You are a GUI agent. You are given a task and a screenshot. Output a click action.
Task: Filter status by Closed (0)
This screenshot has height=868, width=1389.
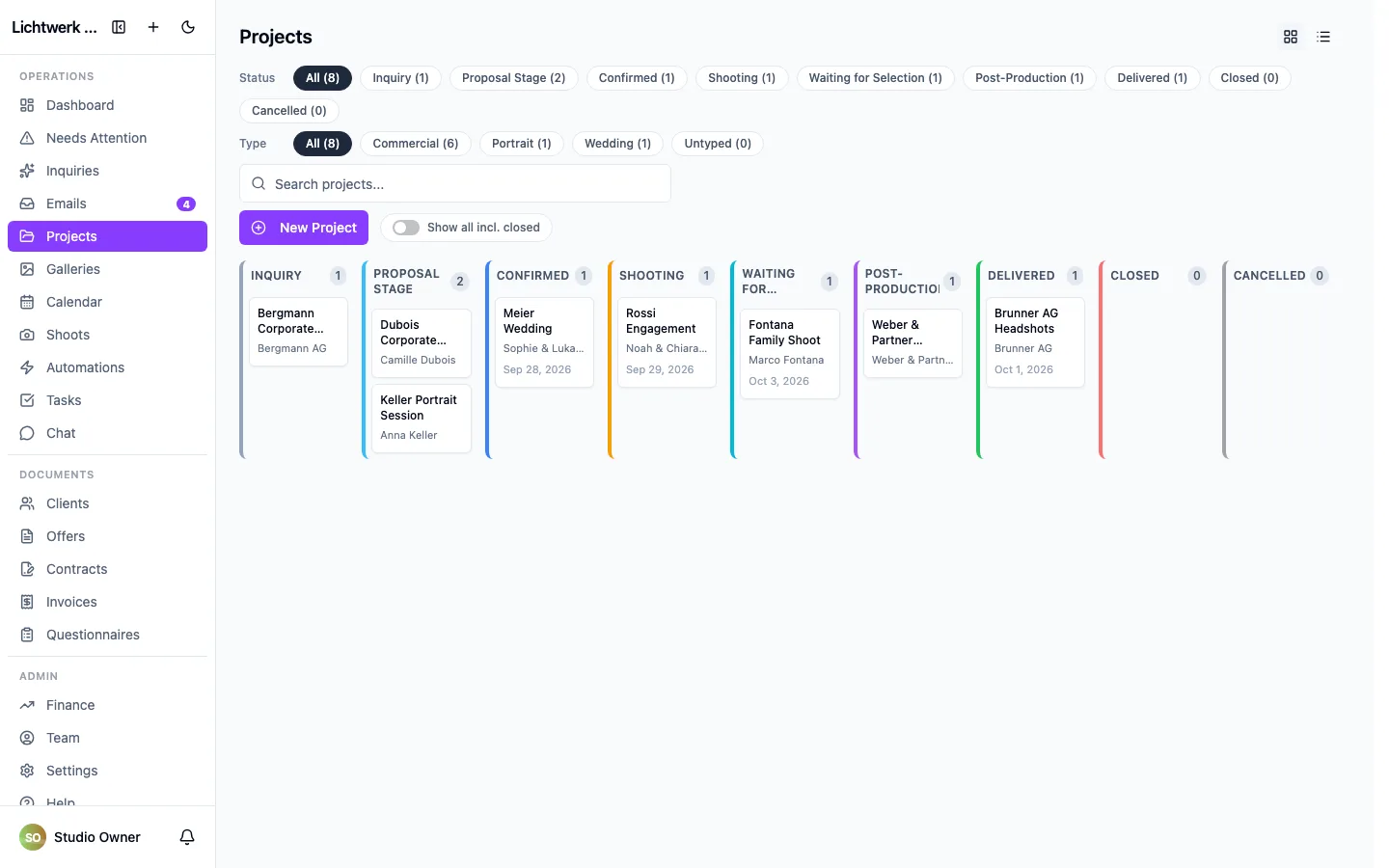1249,78
